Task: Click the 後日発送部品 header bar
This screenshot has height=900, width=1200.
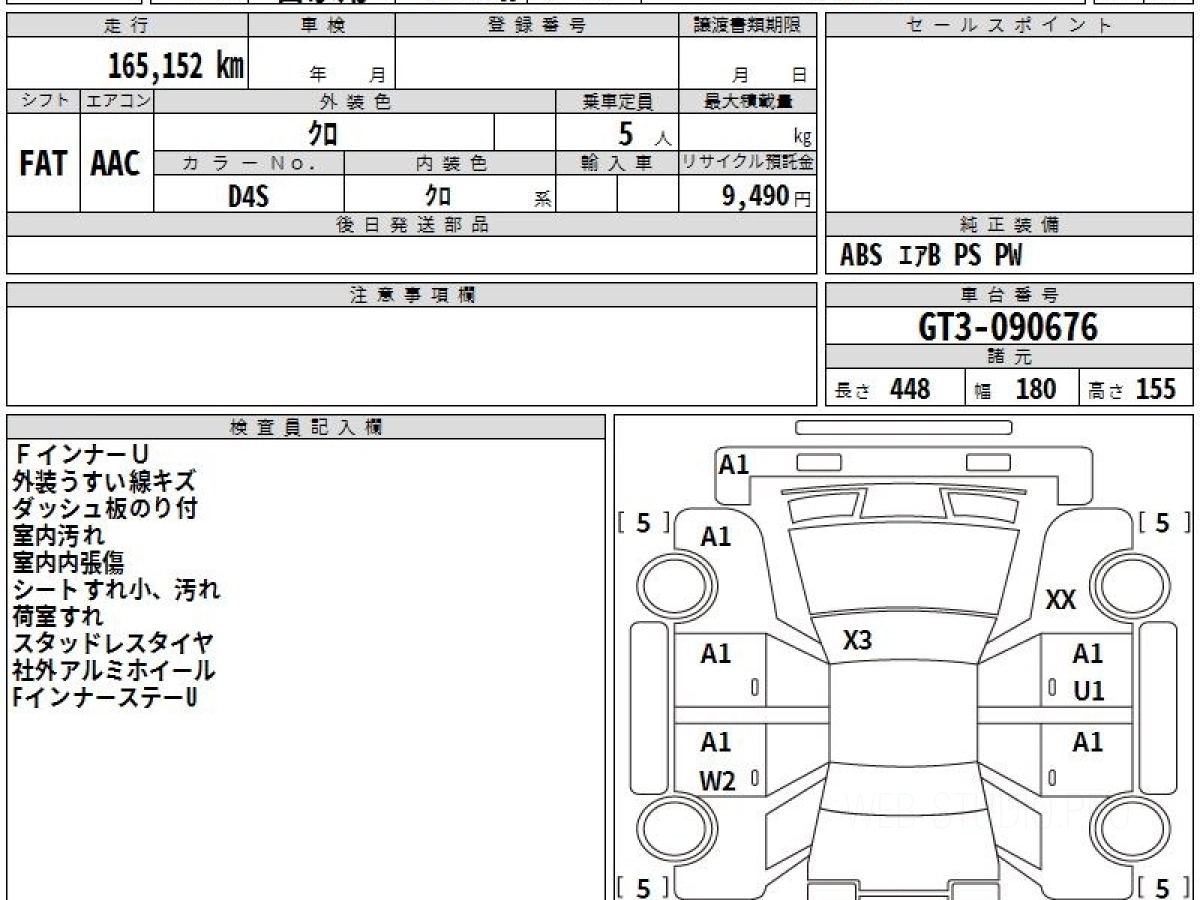Action: pyautogui.click(x=412, y=225)
